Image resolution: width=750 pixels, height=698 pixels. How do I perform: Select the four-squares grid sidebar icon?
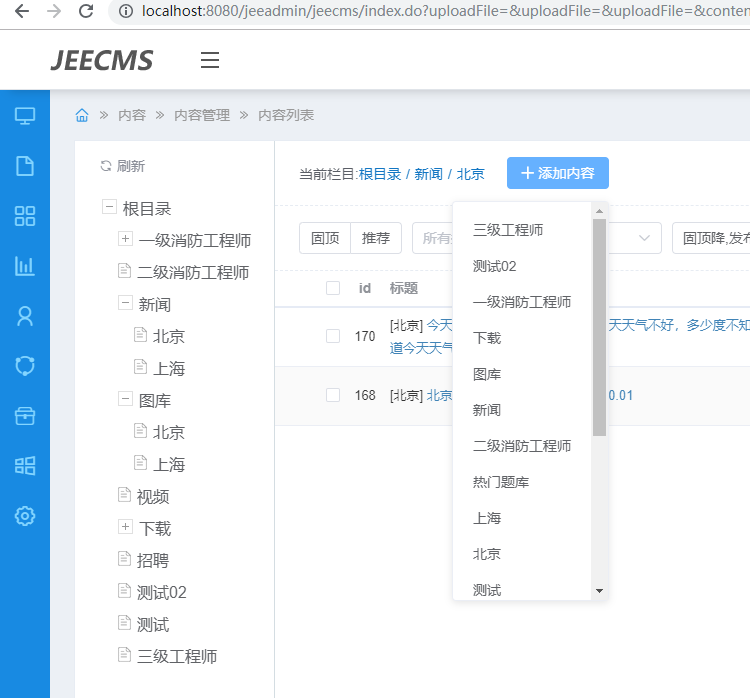pos(25,216)
